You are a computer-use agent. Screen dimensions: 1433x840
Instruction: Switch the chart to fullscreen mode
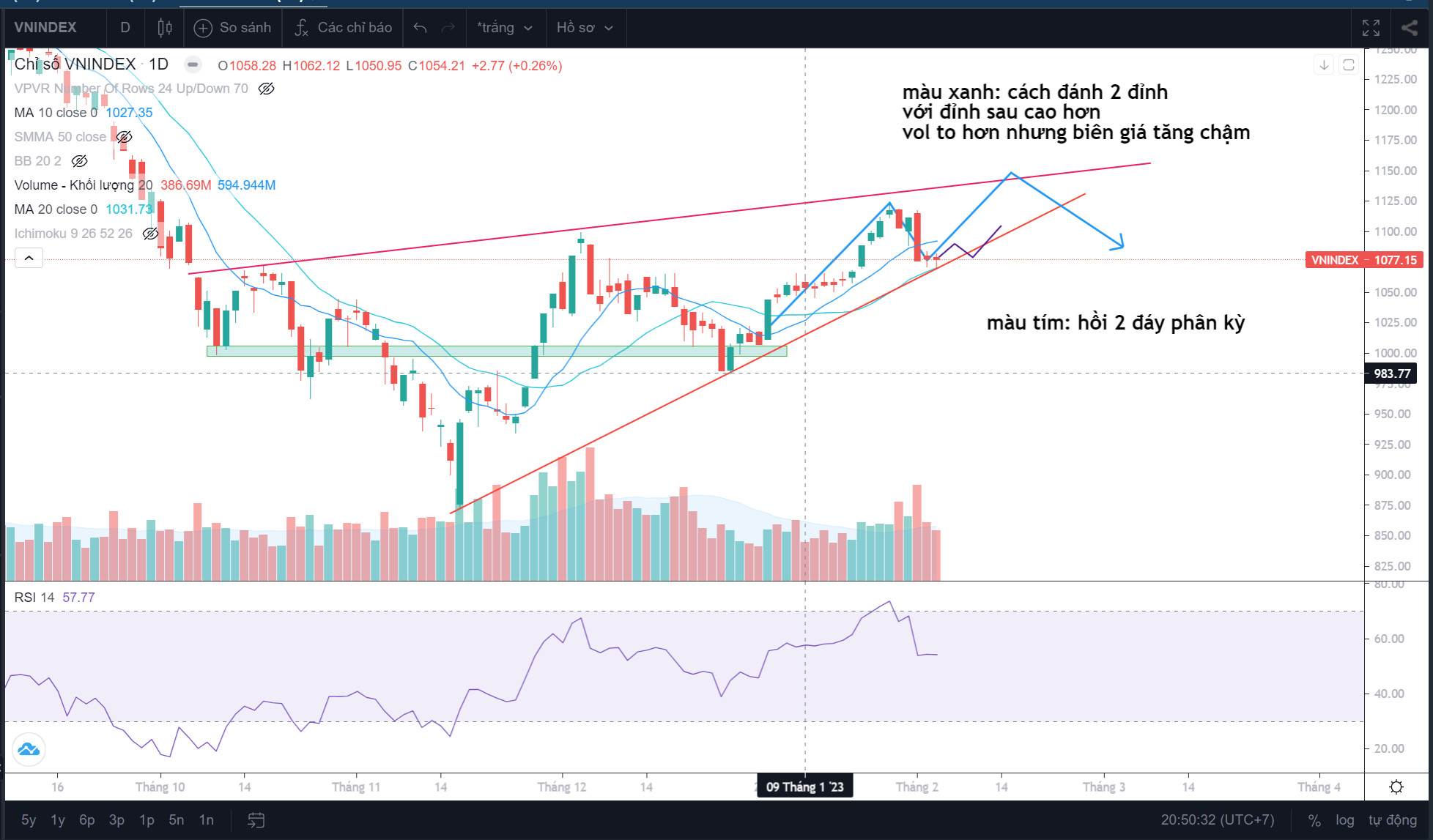point(1371,28)
